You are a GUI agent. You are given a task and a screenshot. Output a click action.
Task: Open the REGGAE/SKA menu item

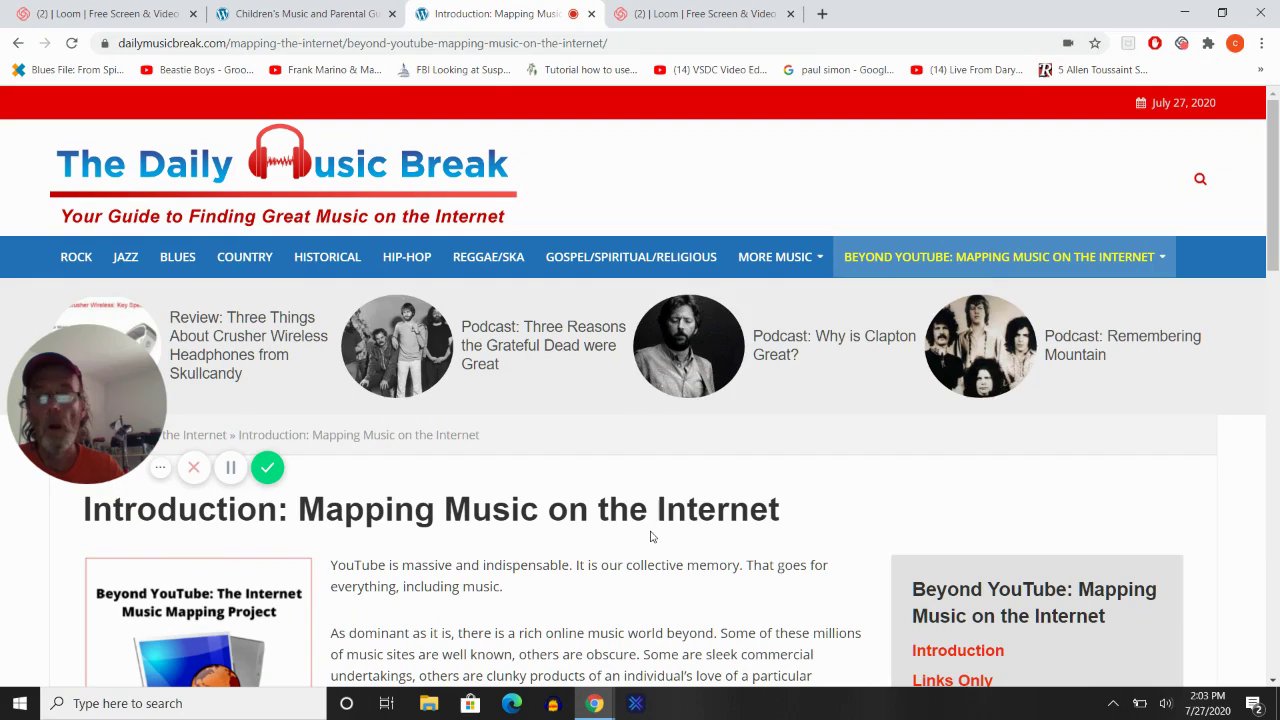(488, 257)
